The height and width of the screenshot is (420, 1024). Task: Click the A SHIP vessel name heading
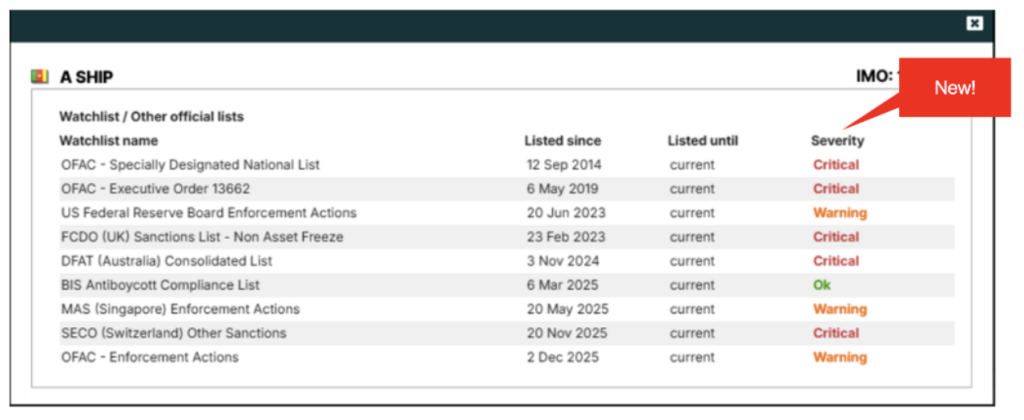[86, 76]
